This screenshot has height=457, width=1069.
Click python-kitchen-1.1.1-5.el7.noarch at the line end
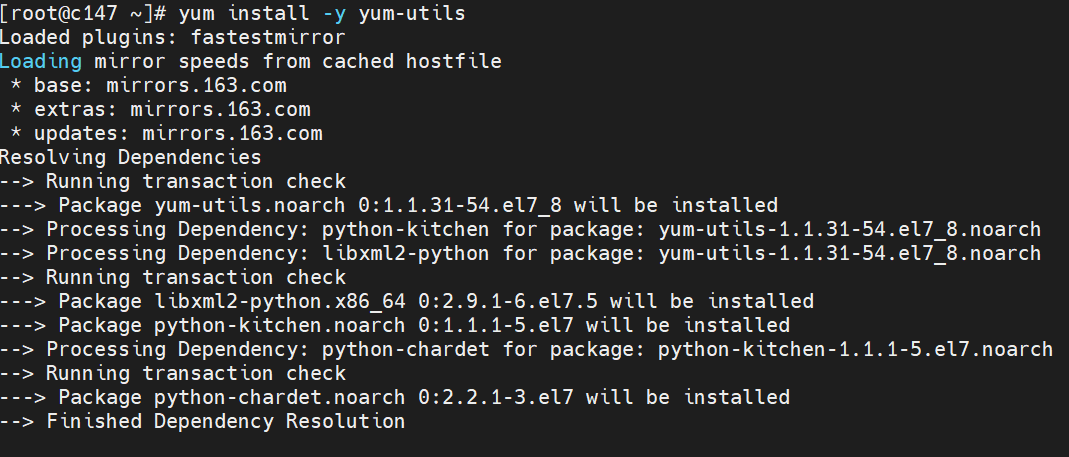coord(855,350)
